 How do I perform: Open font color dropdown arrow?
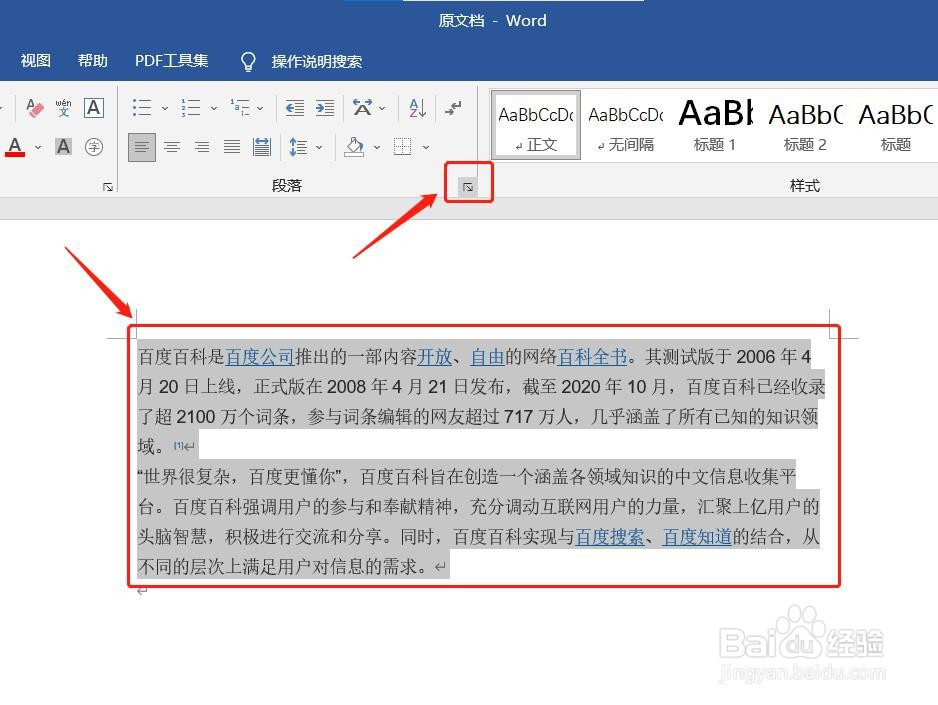coord(38,147)
